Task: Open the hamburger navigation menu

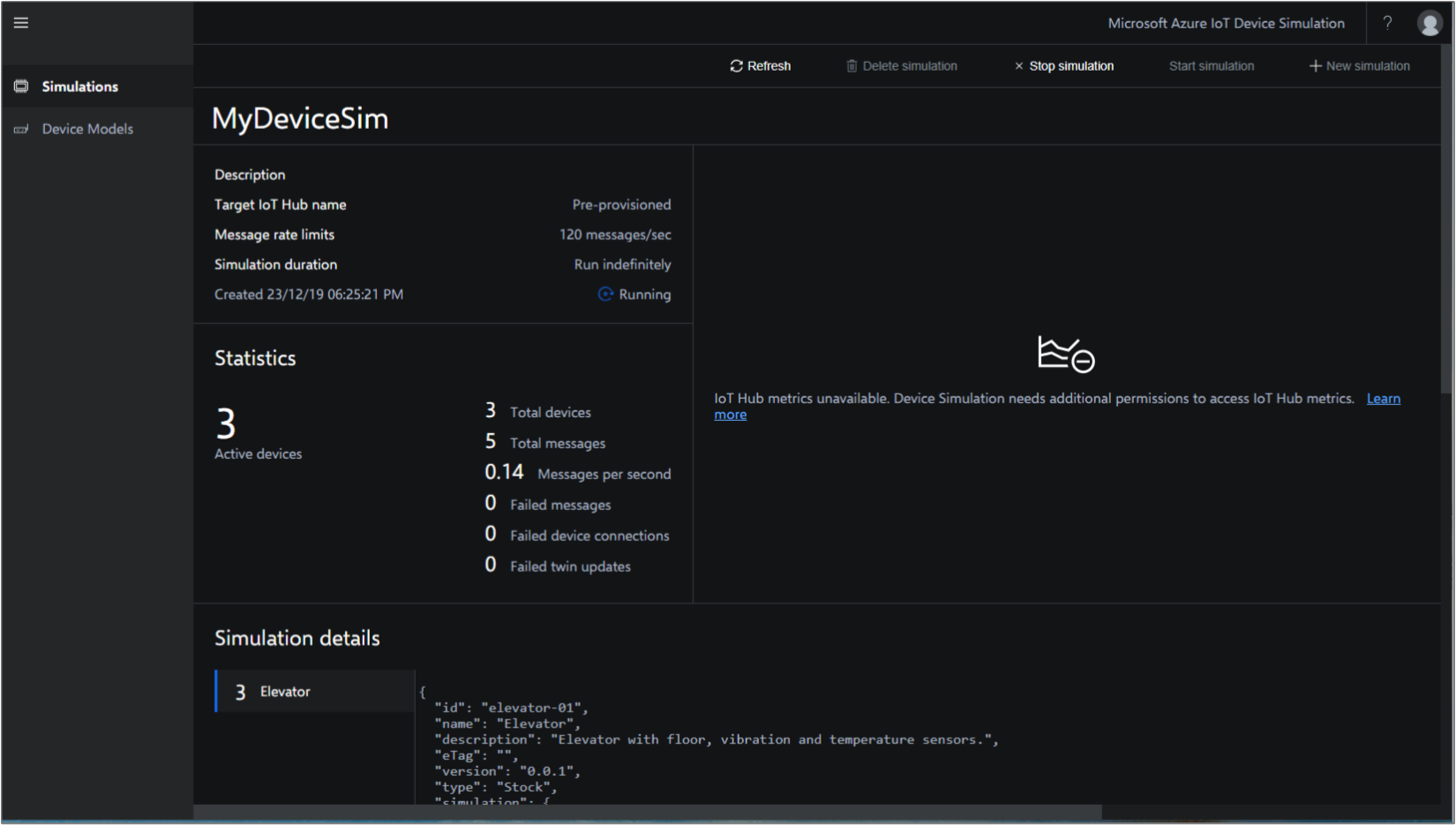Action: [x=21, y=22]
